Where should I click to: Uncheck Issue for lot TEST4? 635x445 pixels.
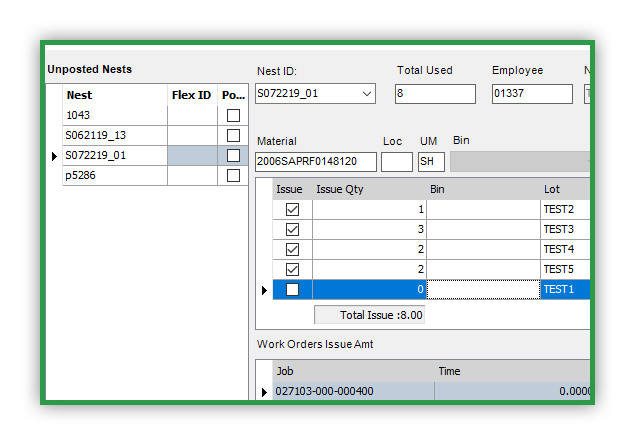click(292, 249)
